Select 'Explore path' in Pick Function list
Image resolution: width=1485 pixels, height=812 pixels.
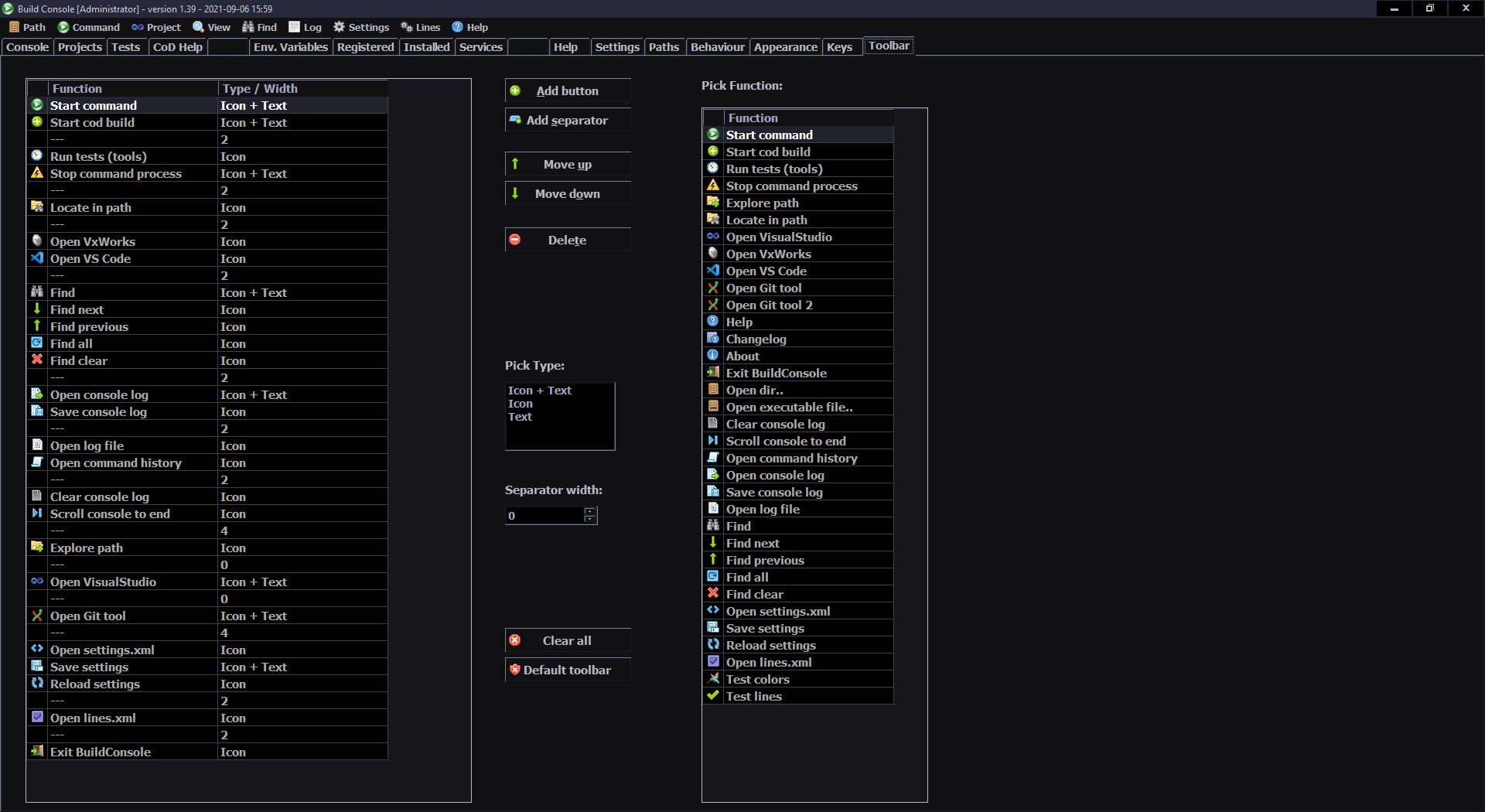(x=799, y=203)
